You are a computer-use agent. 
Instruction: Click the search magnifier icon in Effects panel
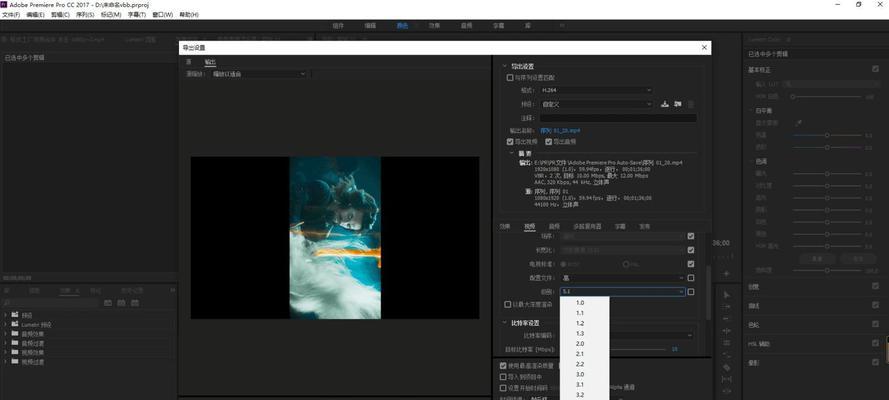[7, 303]
